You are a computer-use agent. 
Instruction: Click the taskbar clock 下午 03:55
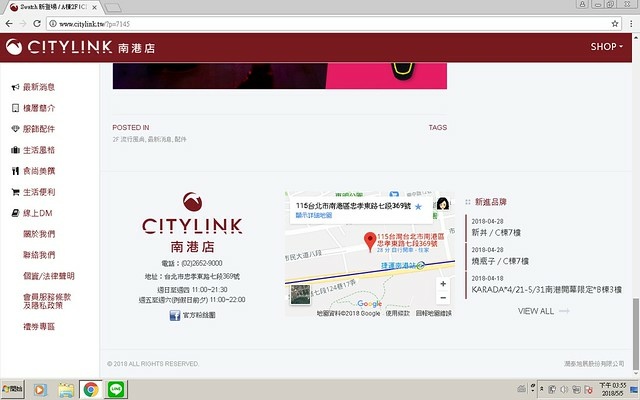[x=612, y=389]
